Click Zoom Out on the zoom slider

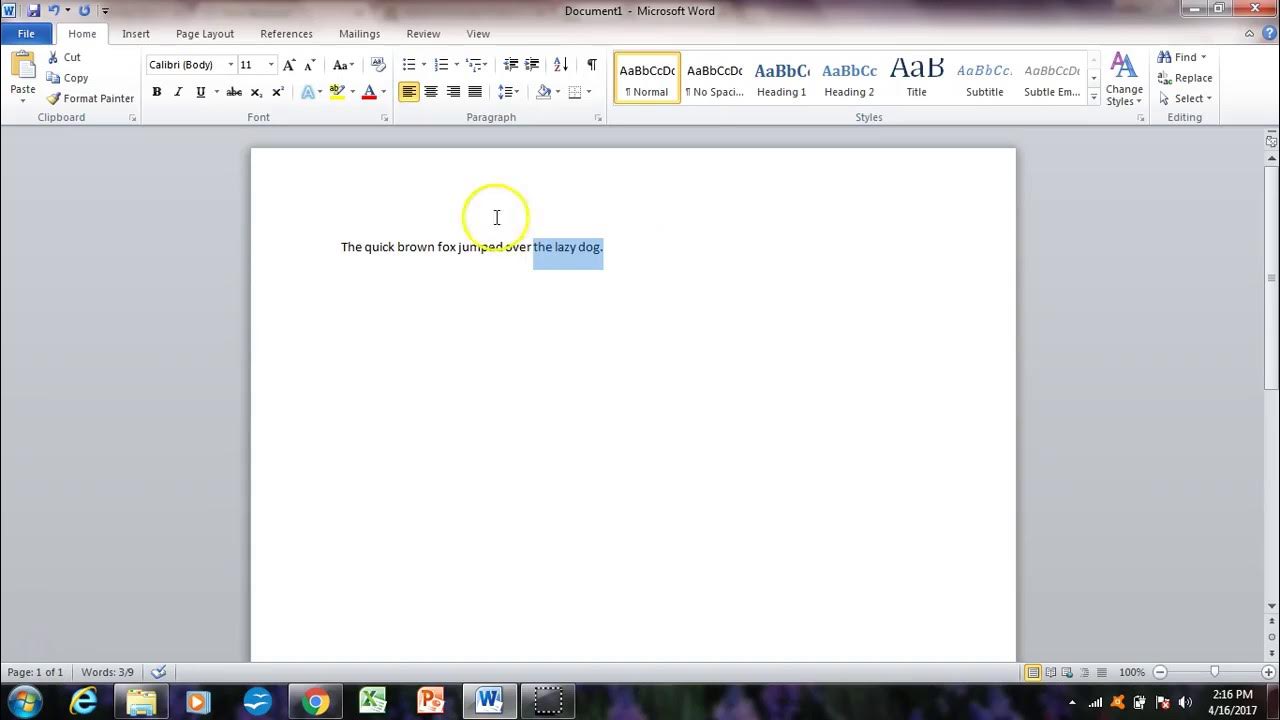click(1158, 672)
